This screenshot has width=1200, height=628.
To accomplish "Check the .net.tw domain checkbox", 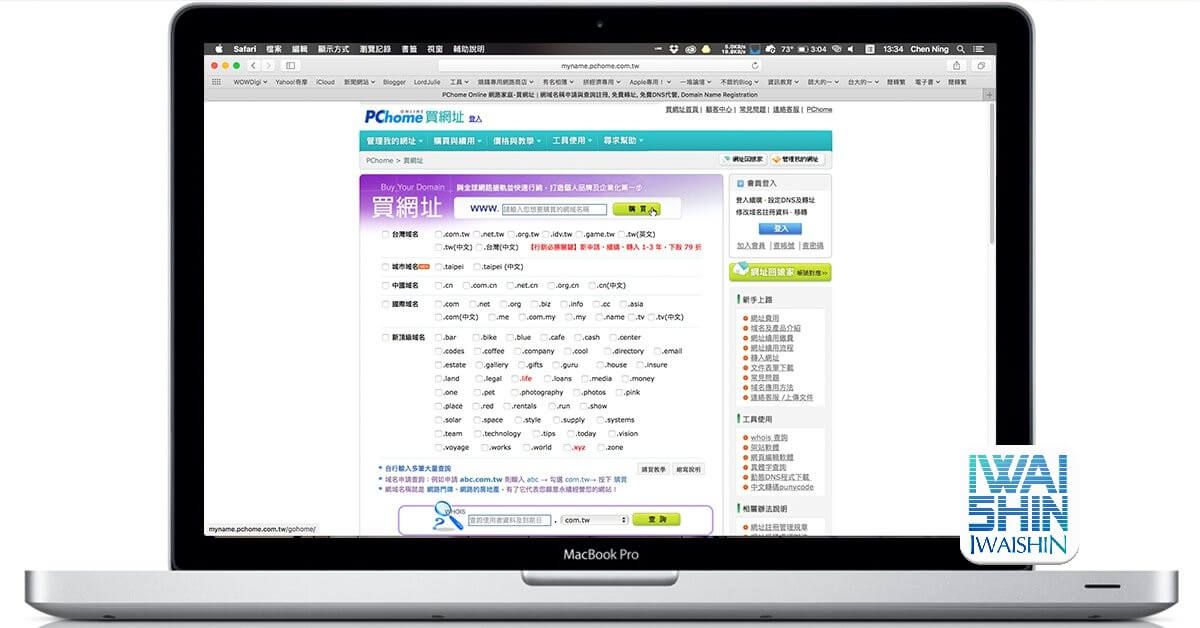I will [478, 234].
